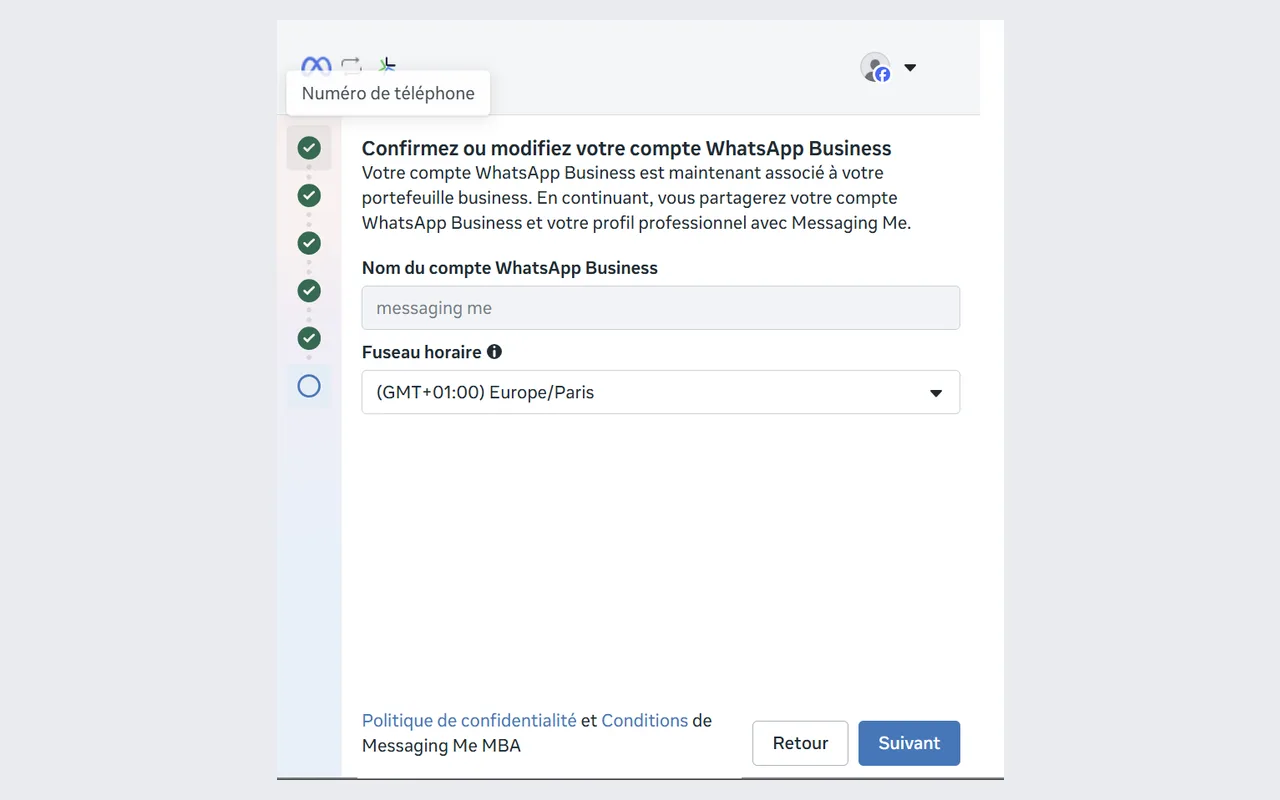The height and width of the screenshot is (800, 1280).
Task: Click the Retour button
Action: [x=800, y=743]
